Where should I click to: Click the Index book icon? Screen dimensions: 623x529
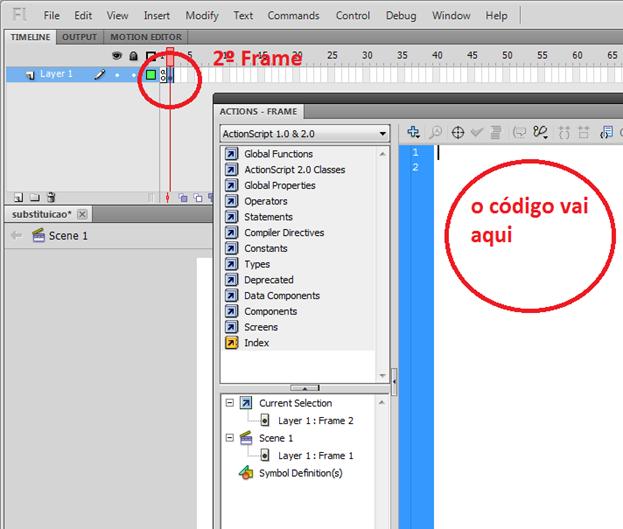pyautogui.click(x=232, y=343)
